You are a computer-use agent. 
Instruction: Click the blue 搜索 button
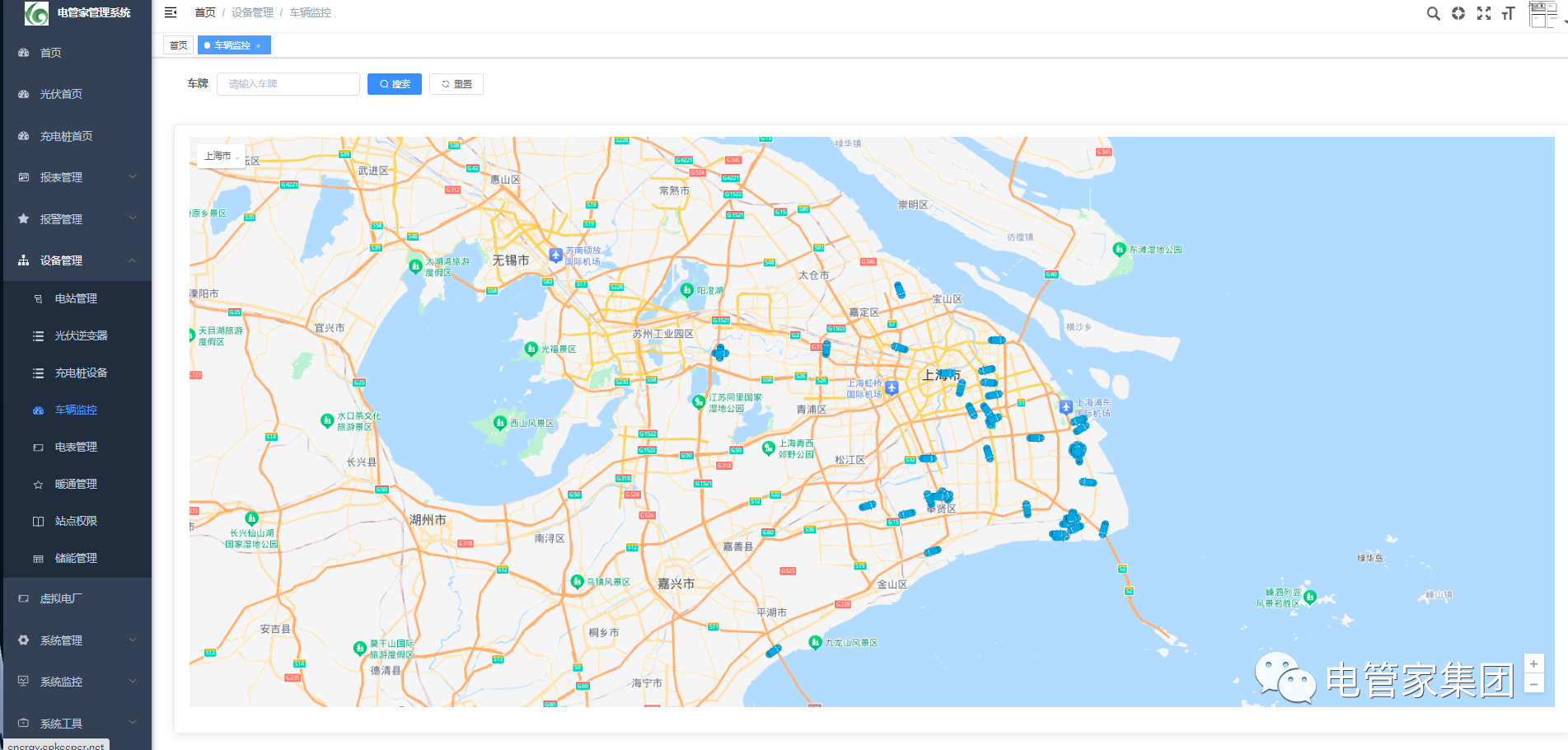click(395, 84)
